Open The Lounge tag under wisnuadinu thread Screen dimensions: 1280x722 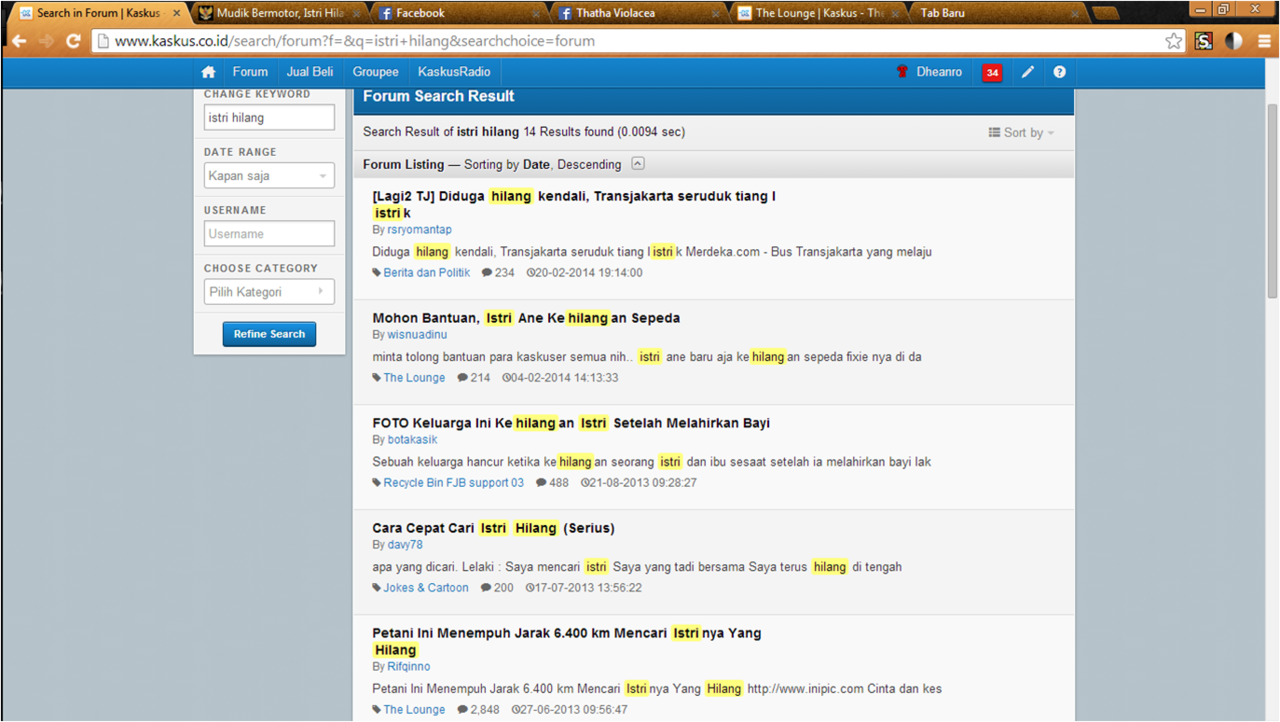tap(414, 378)
